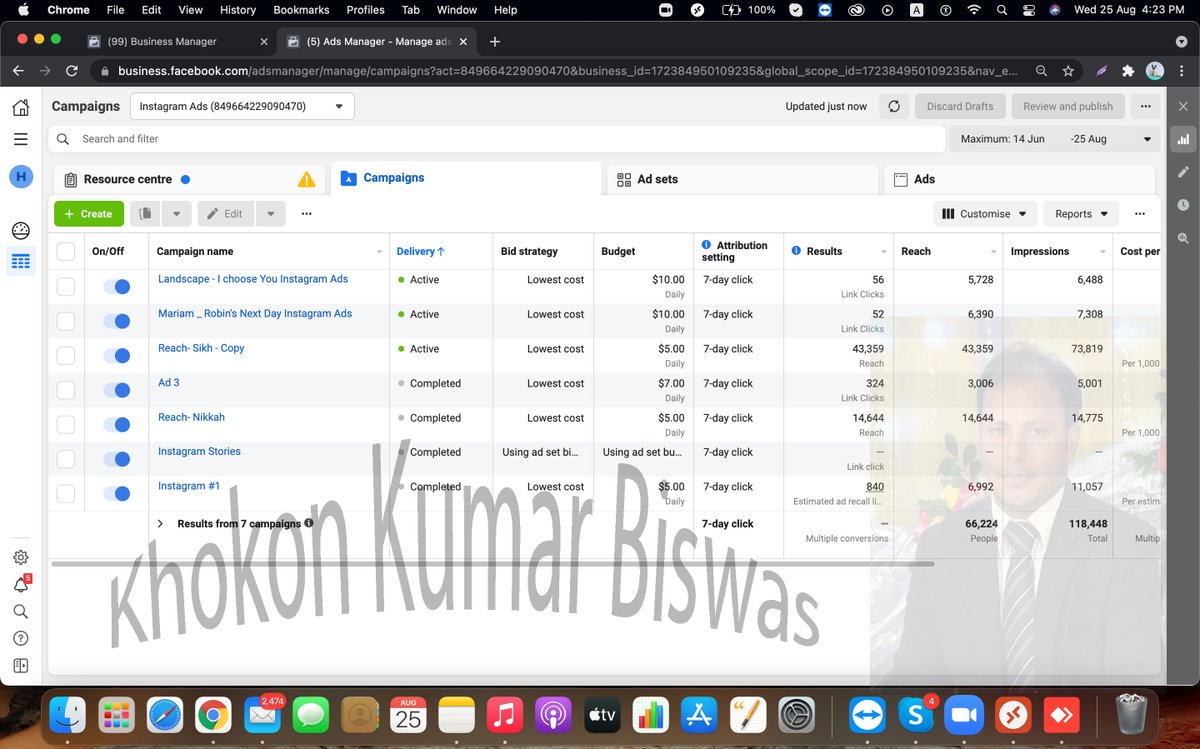Image resolution: width=1200 pixels, height=749 pixels.
Task: Open the Home icon in left sidebar
Action: pos(20,107)
